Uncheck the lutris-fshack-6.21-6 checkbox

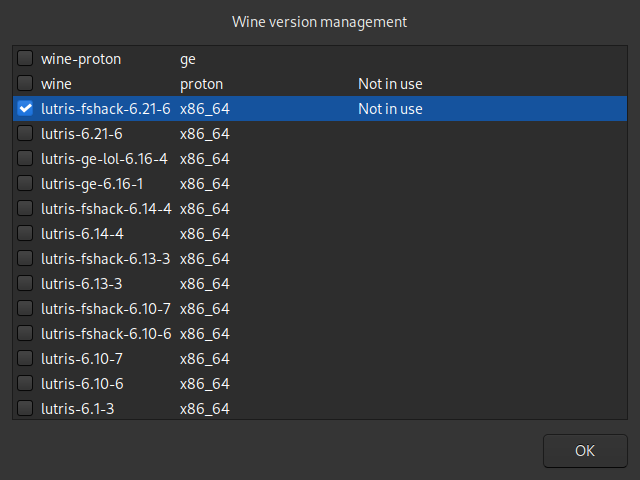click(x=25, y=108)
